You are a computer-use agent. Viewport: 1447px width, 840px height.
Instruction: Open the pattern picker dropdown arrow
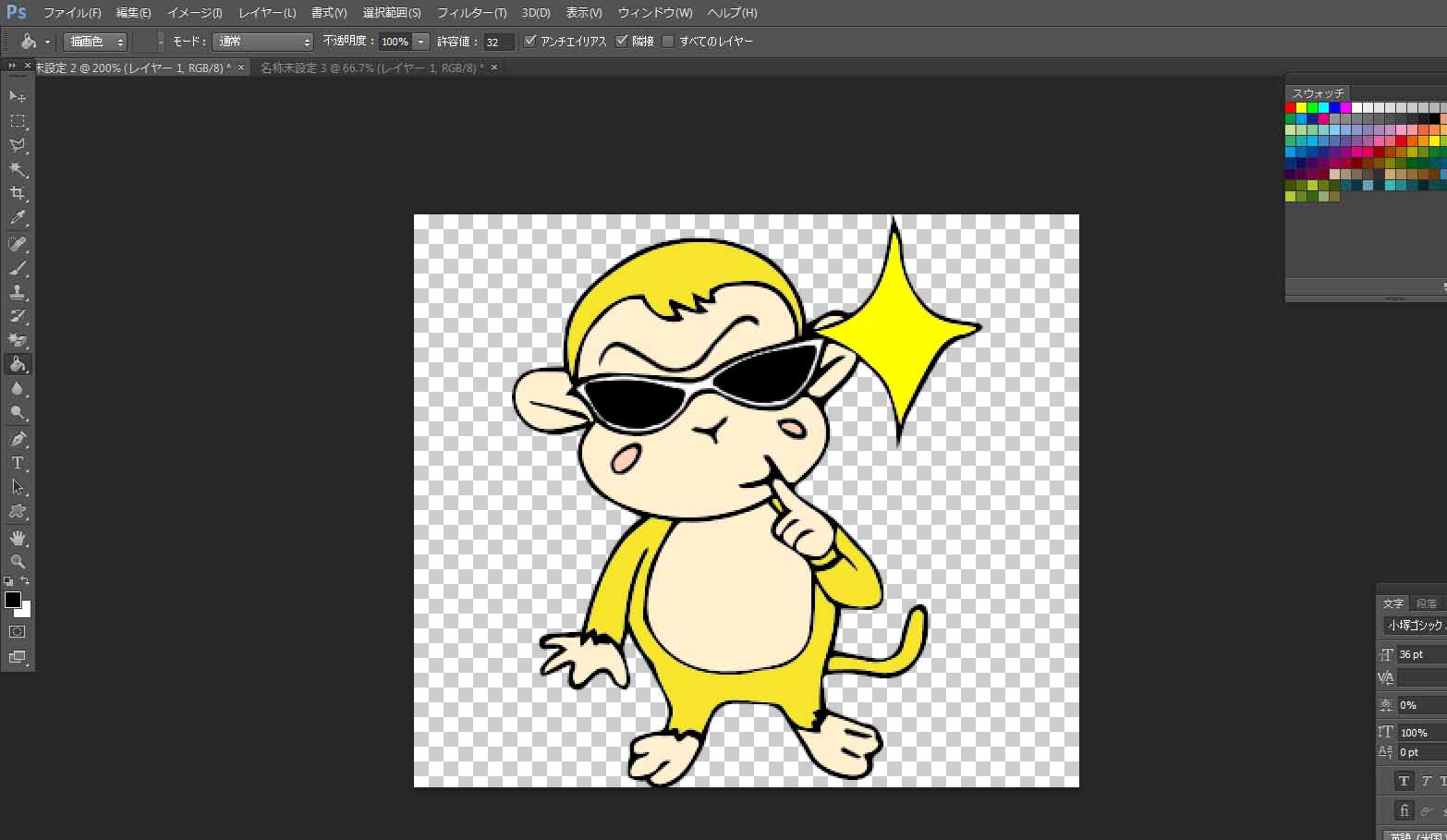coord(161,42)
